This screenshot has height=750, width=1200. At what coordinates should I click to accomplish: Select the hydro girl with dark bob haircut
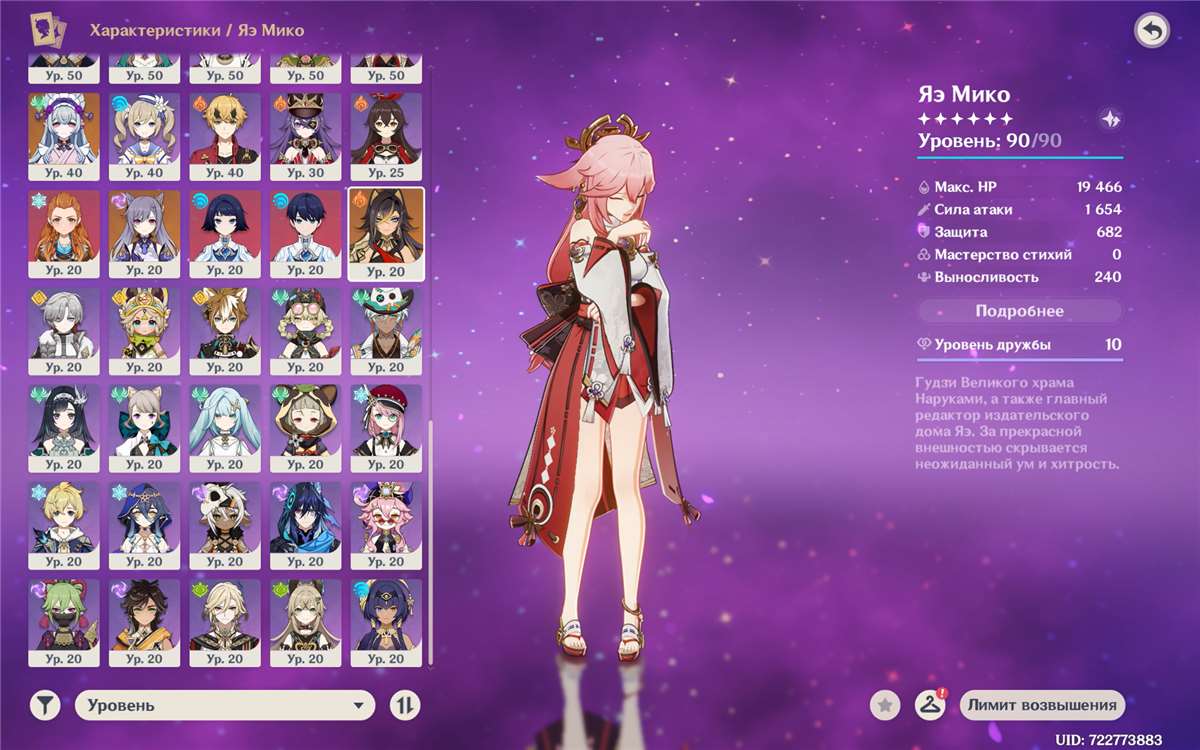[225, 235]
